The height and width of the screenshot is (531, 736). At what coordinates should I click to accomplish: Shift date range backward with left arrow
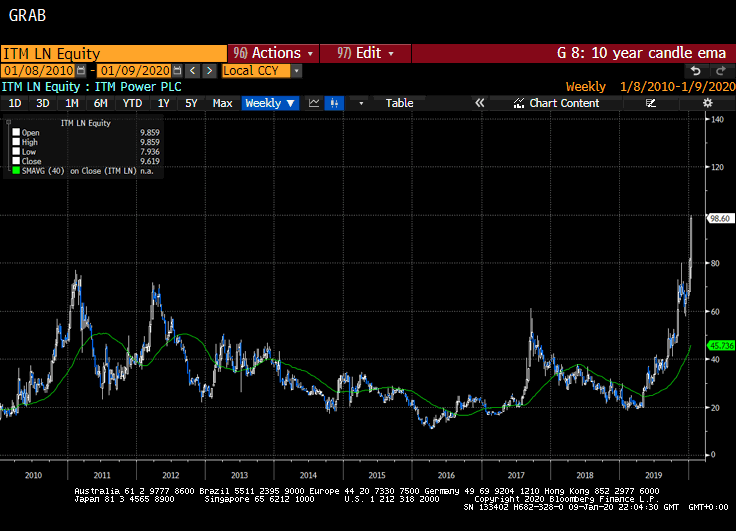(192, 71)
